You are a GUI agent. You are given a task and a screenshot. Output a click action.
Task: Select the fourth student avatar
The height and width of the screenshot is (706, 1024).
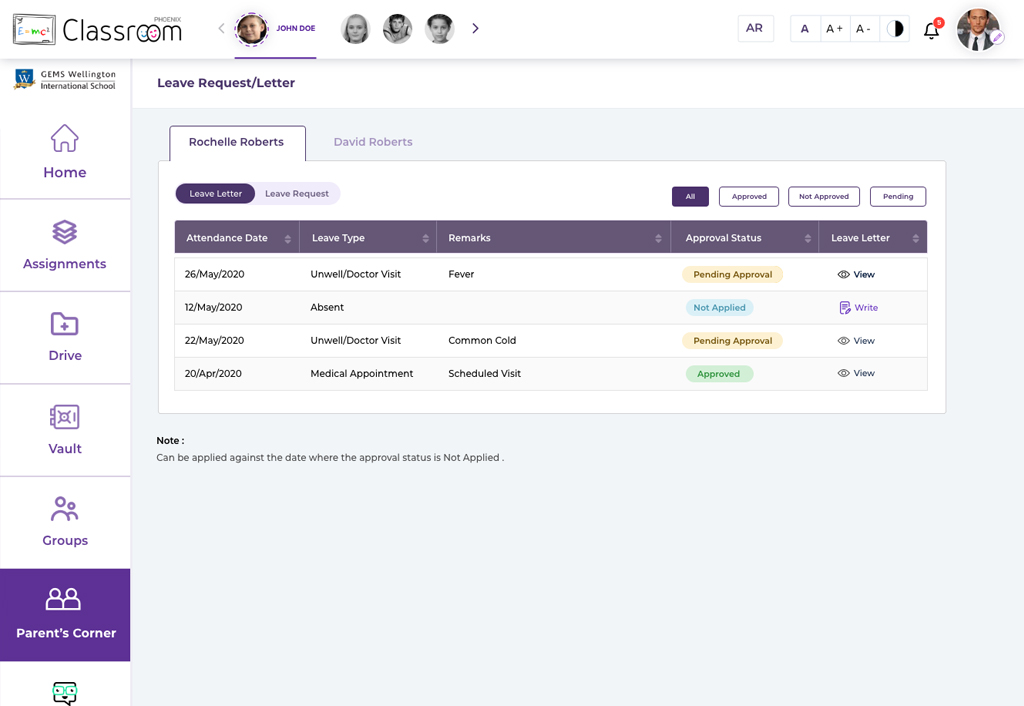(440, 29)
